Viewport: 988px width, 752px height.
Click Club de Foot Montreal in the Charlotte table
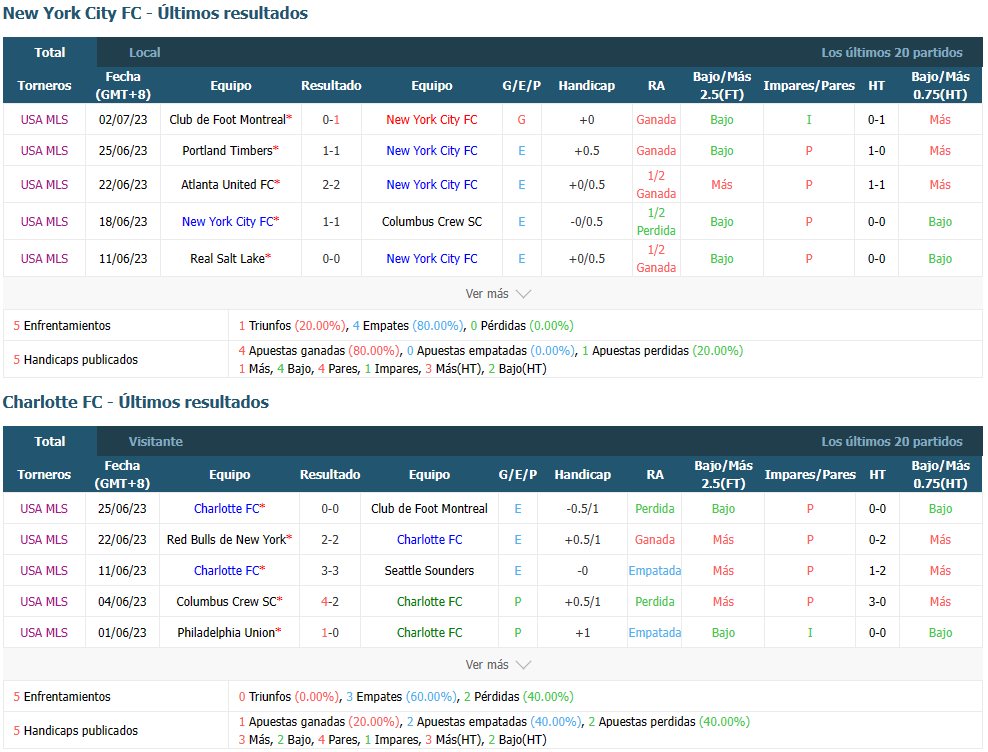[429, 509]
